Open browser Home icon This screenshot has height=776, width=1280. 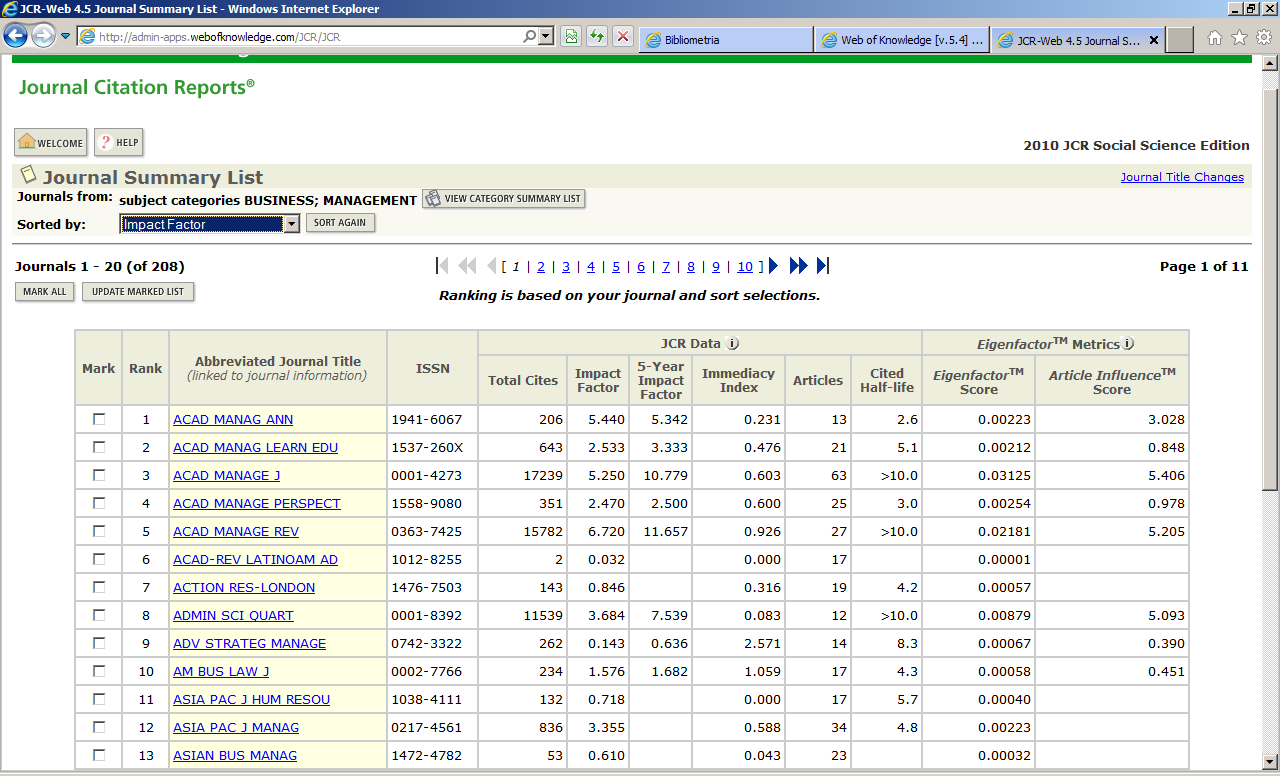click(1215, 38)
